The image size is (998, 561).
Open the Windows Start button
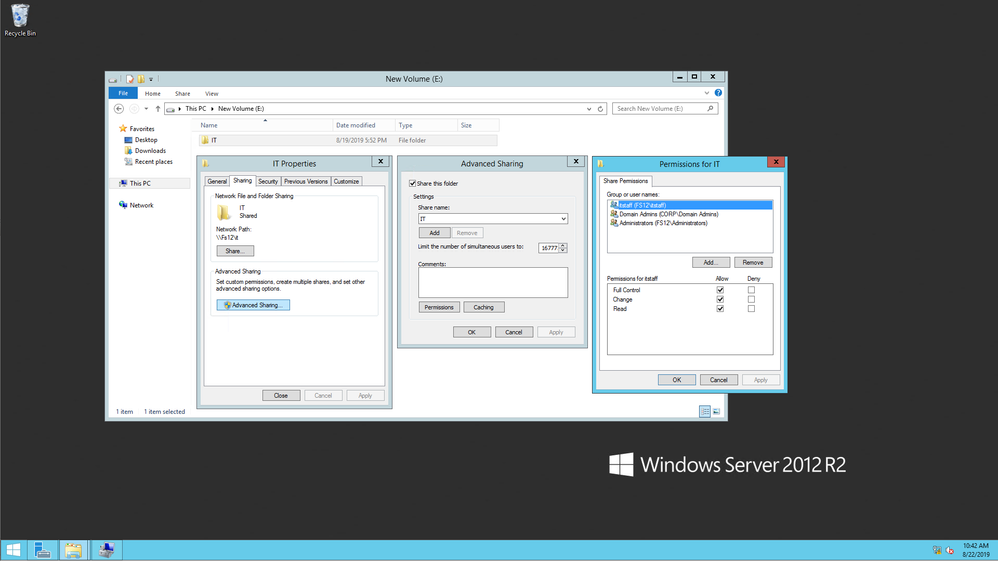pos(13,550)
